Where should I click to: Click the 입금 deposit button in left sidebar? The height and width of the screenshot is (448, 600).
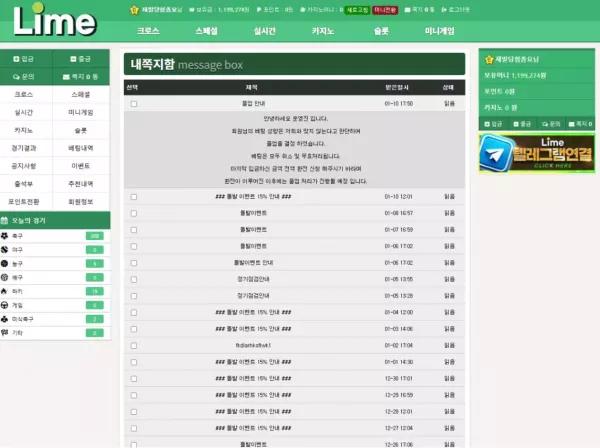click(26, 59)
